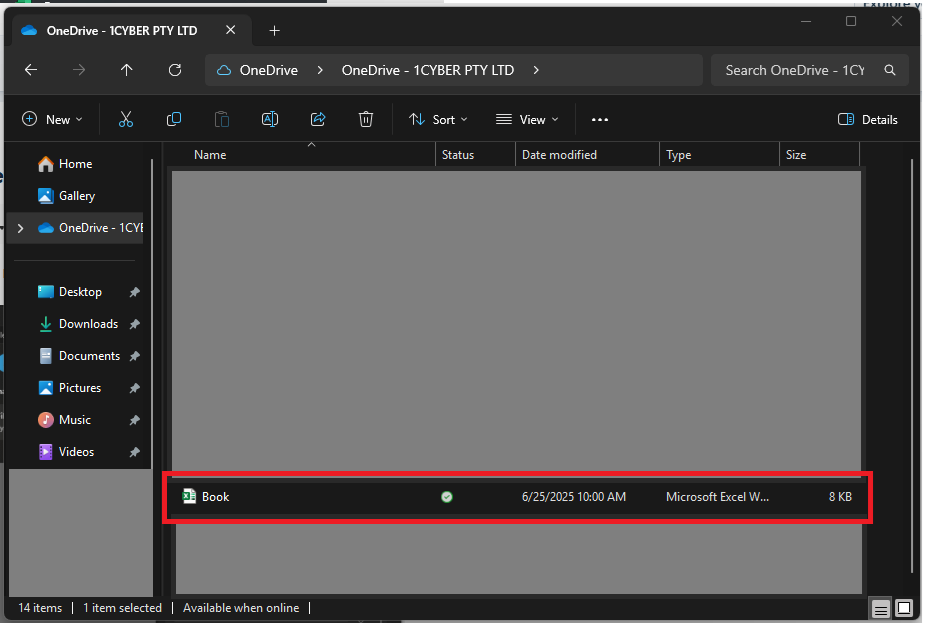Add a new tab with plus
The width and height of the screenshot is (929, 624).
pyautogui.click(x=274, y=31)
